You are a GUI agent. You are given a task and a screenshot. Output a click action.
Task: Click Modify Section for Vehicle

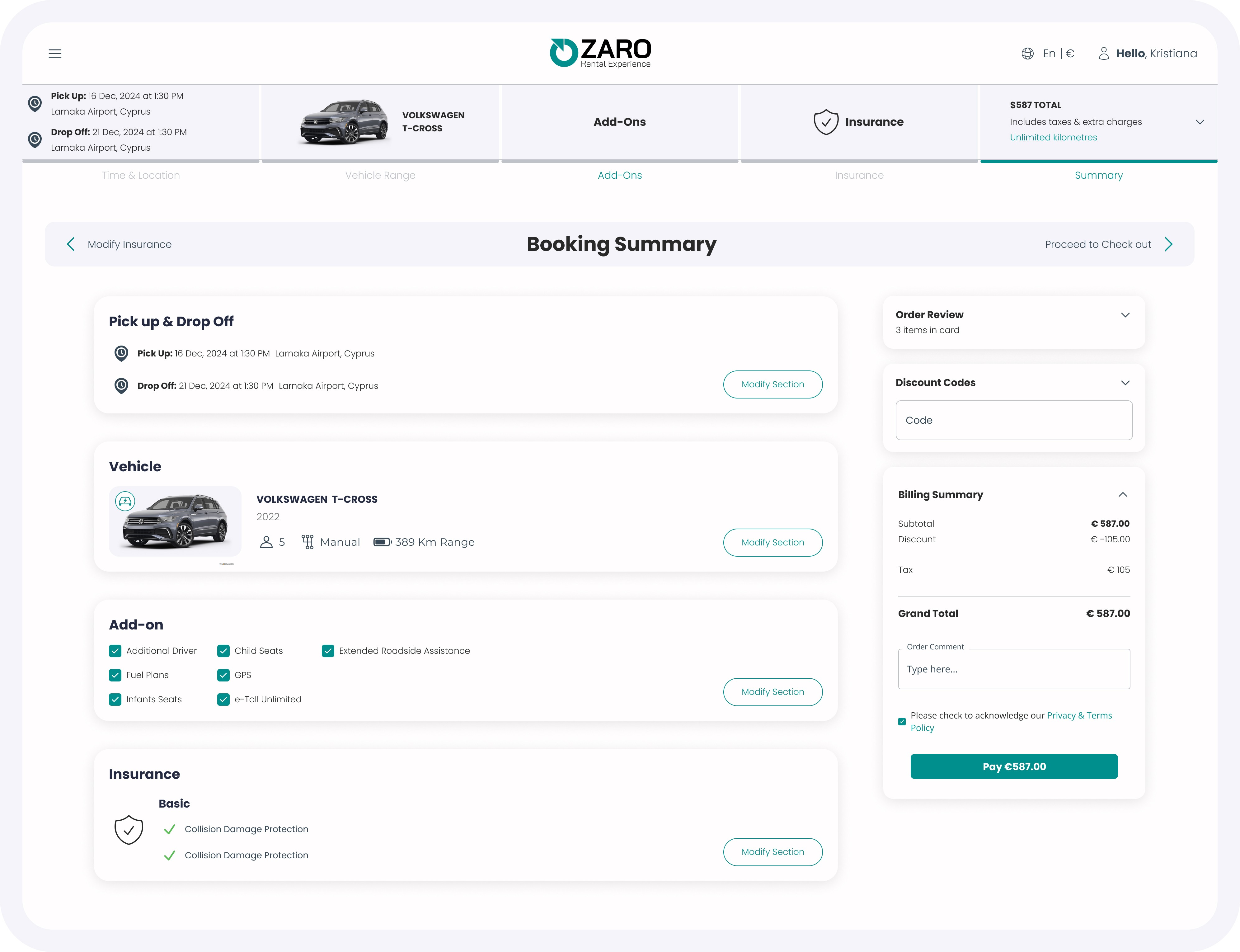[772, 542]
